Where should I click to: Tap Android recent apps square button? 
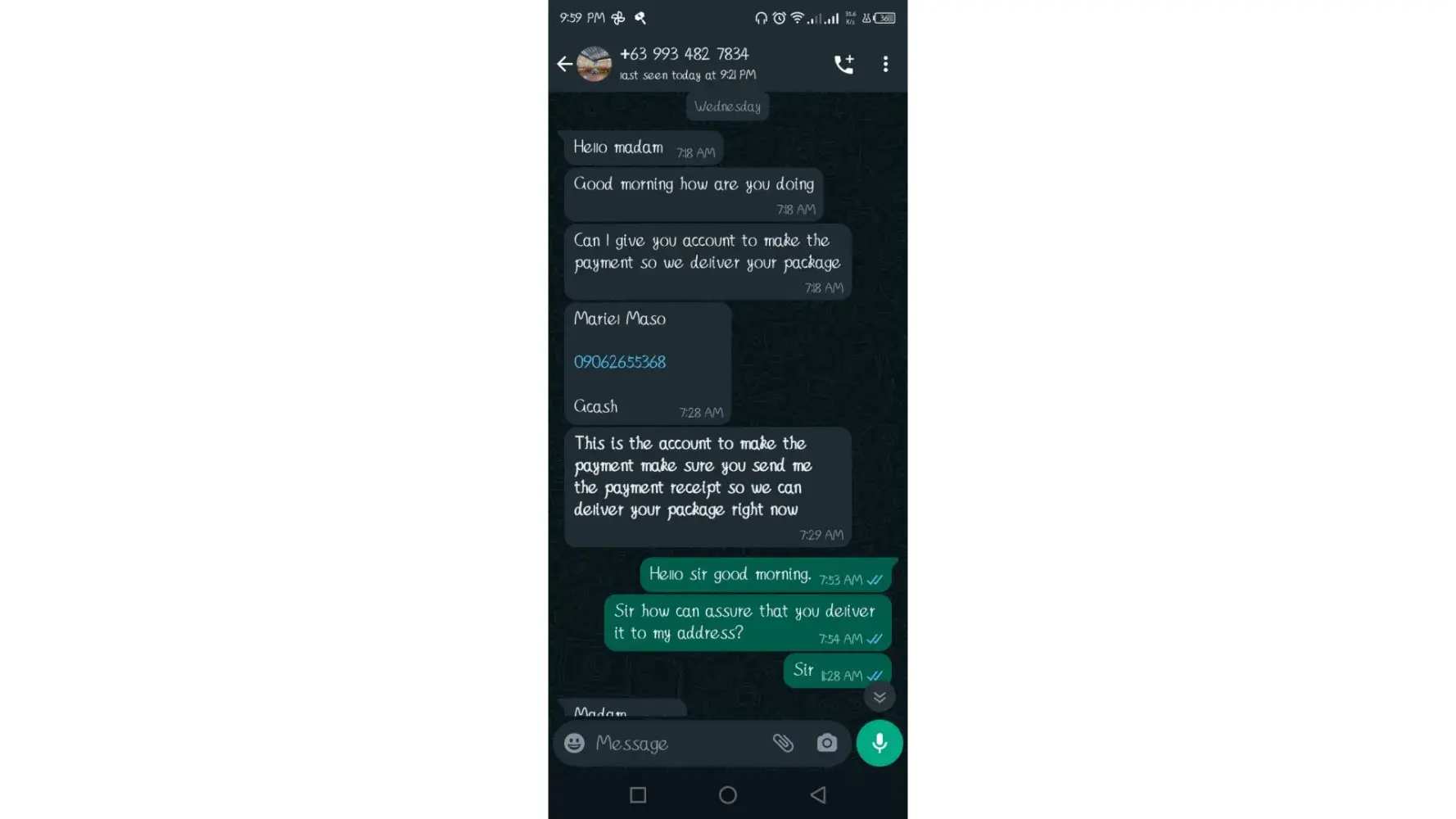tap(638, 794)
